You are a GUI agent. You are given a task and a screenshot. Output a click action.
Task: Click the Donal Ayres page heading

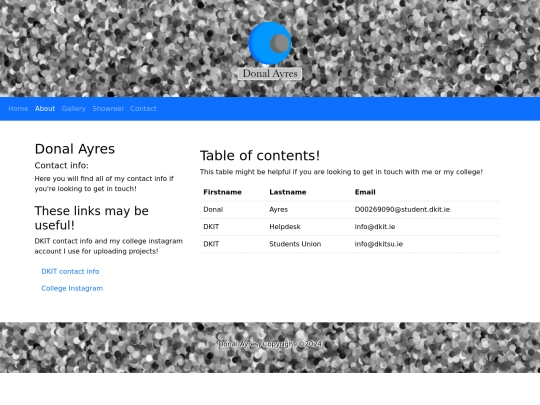tap(75, 149)
